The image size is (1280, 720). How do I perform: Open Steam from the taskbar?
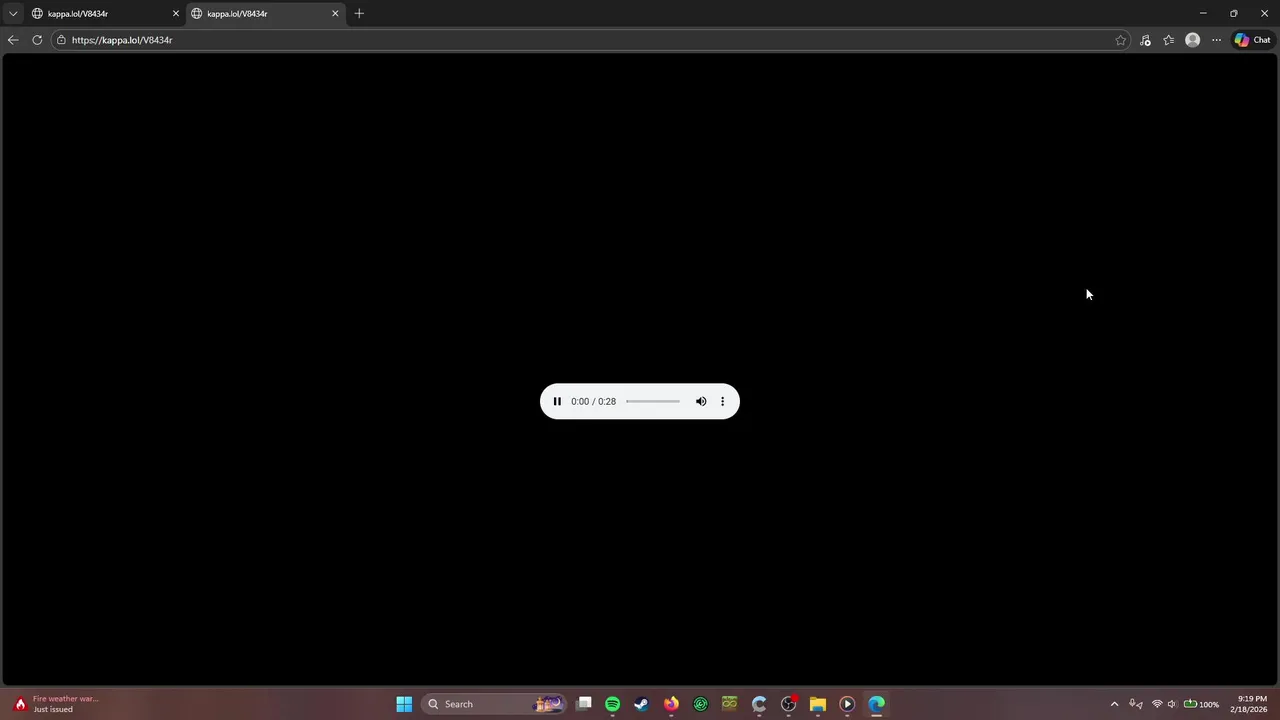click(x=641, y=704)
